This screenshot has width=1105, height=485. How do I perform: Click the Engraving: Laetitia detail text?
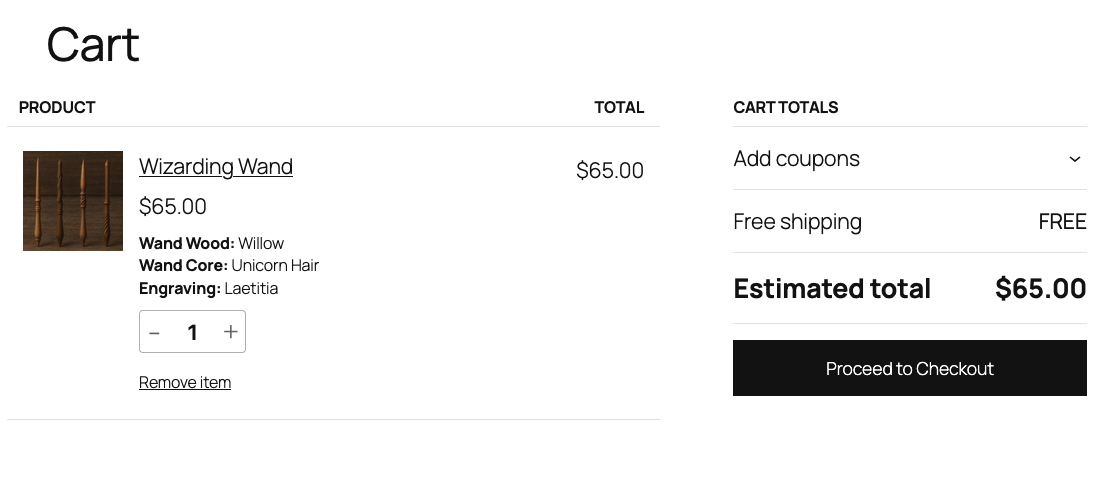point(208,289)
